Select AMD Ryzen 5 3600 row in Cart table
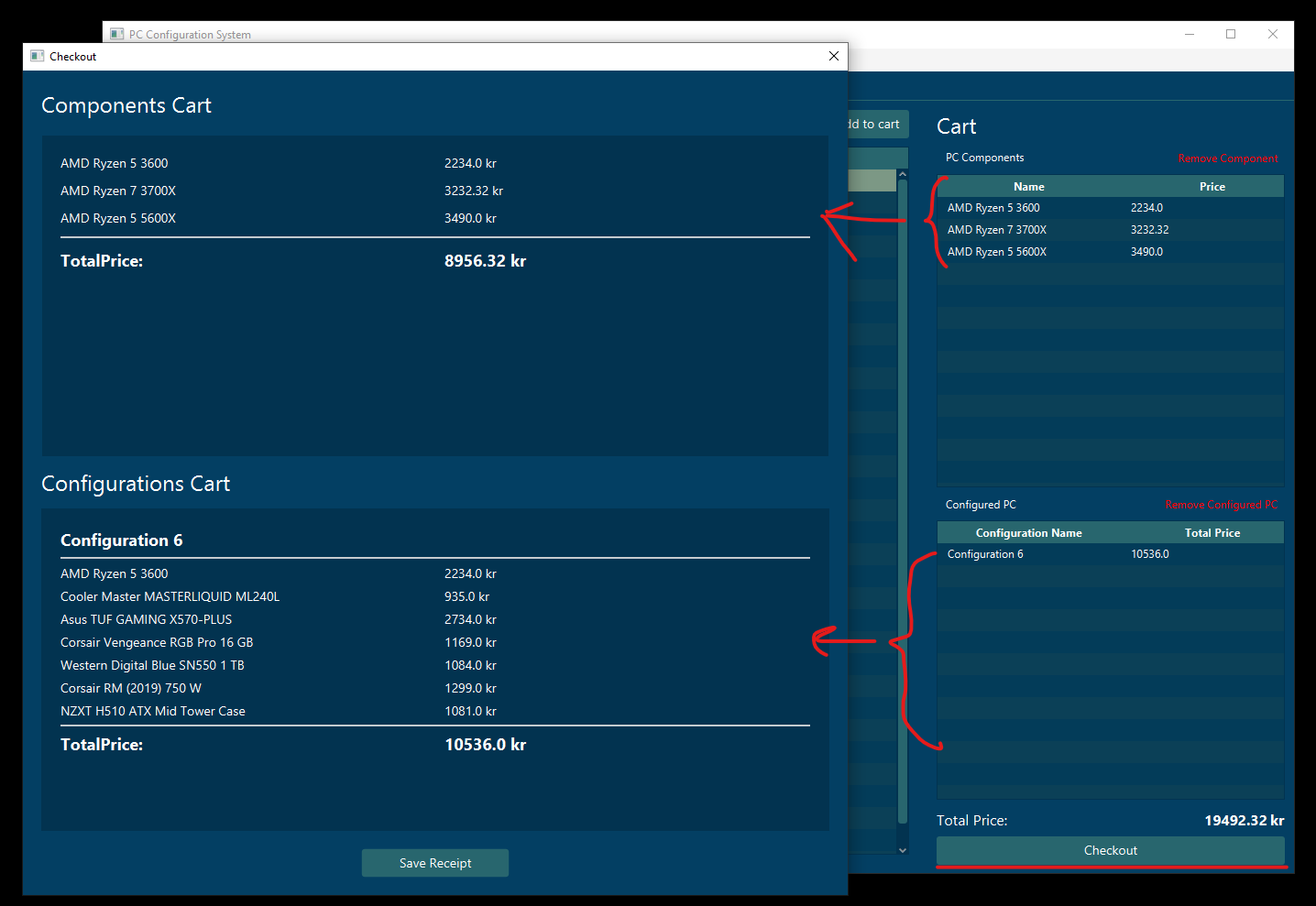The image size is (1316, 906). (1111, 208)
